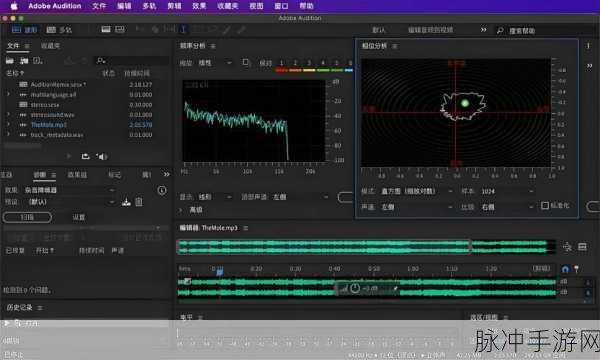Switch to the 收藏夹 tab beside Files tab
600x360 pixels.
(50, 46)
